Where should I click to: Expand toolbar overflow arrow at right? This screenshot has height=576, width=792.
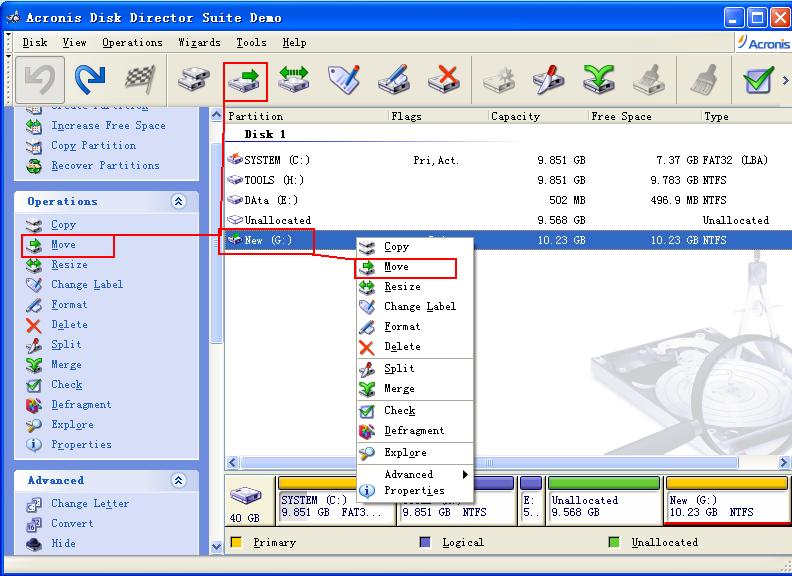(x=785, y=80)
